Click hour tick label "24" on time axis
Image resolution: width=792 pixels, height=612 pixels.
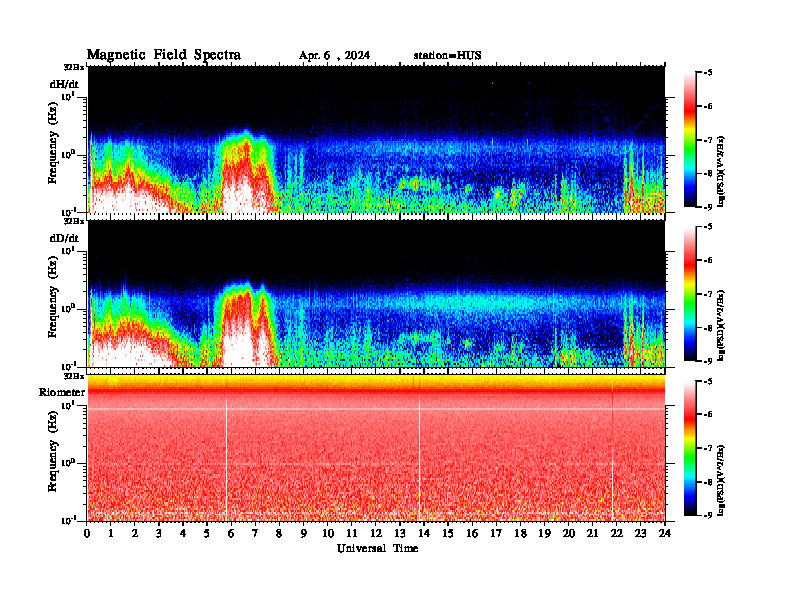(665, 533)
